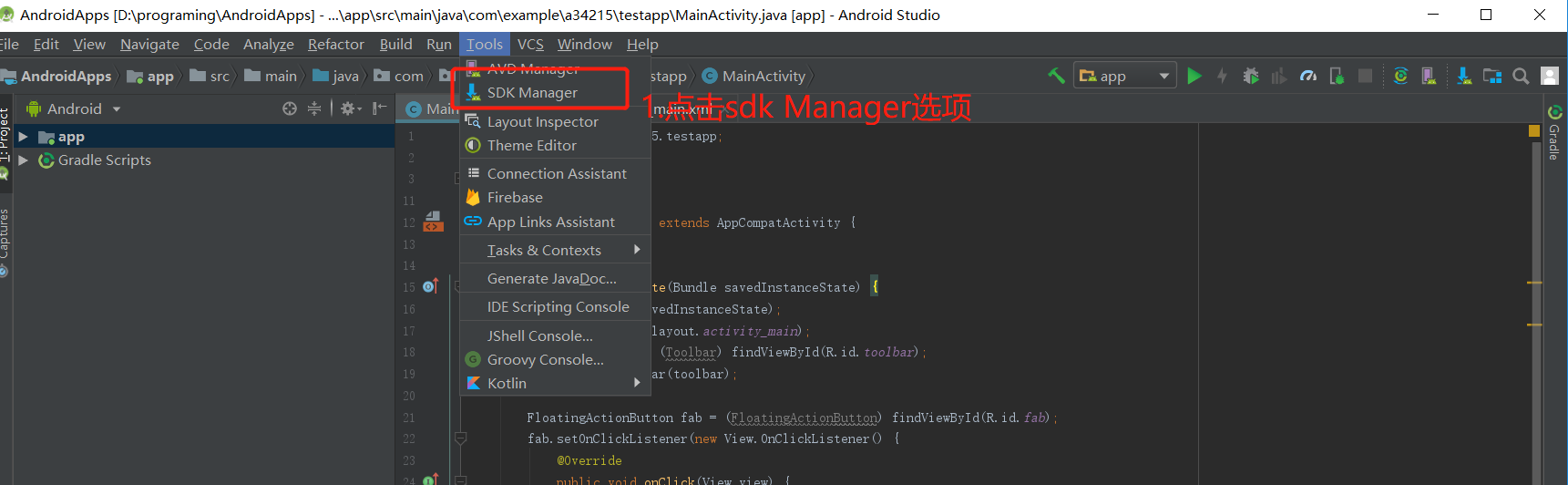The width and height of the screenshot is (1568, 485).
Task: Open Project panel gear settings dropdown
Action: click(351, 108)
